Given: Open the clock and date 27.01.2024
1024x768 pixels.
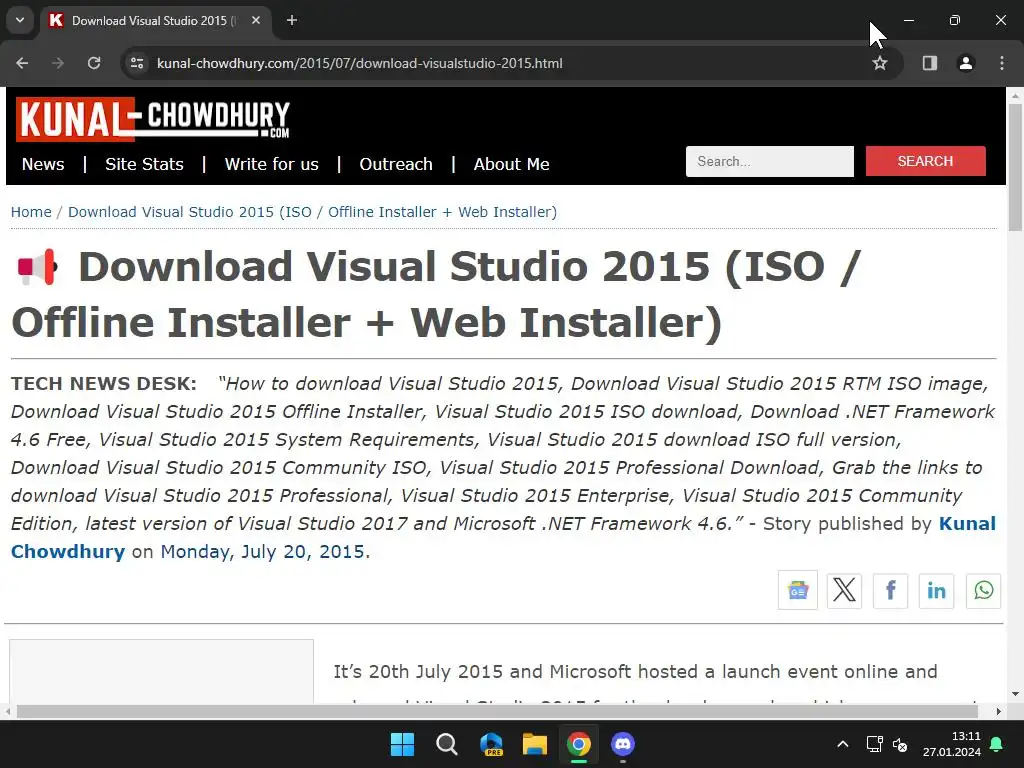Looking at the screenshot, I should tap(952, 744).
